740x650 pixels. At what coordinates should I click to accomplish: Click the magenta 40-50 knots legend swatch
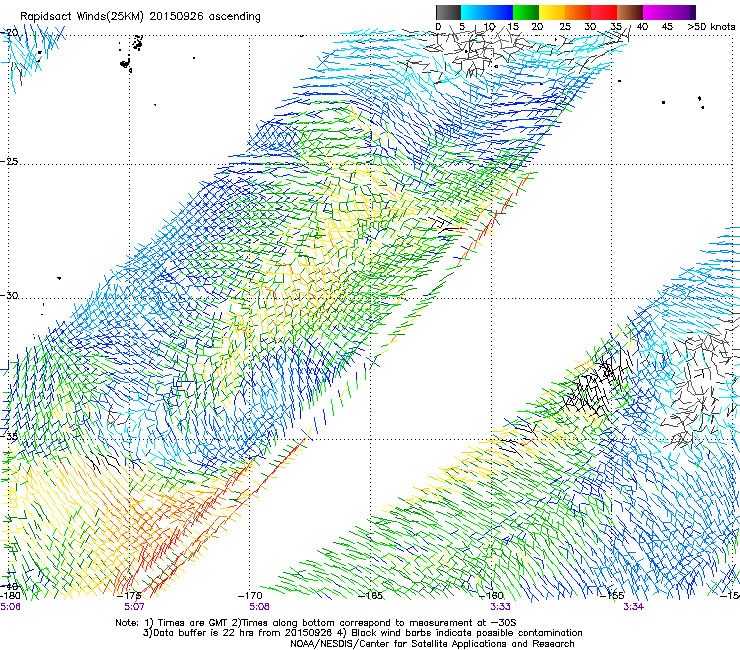669,12
